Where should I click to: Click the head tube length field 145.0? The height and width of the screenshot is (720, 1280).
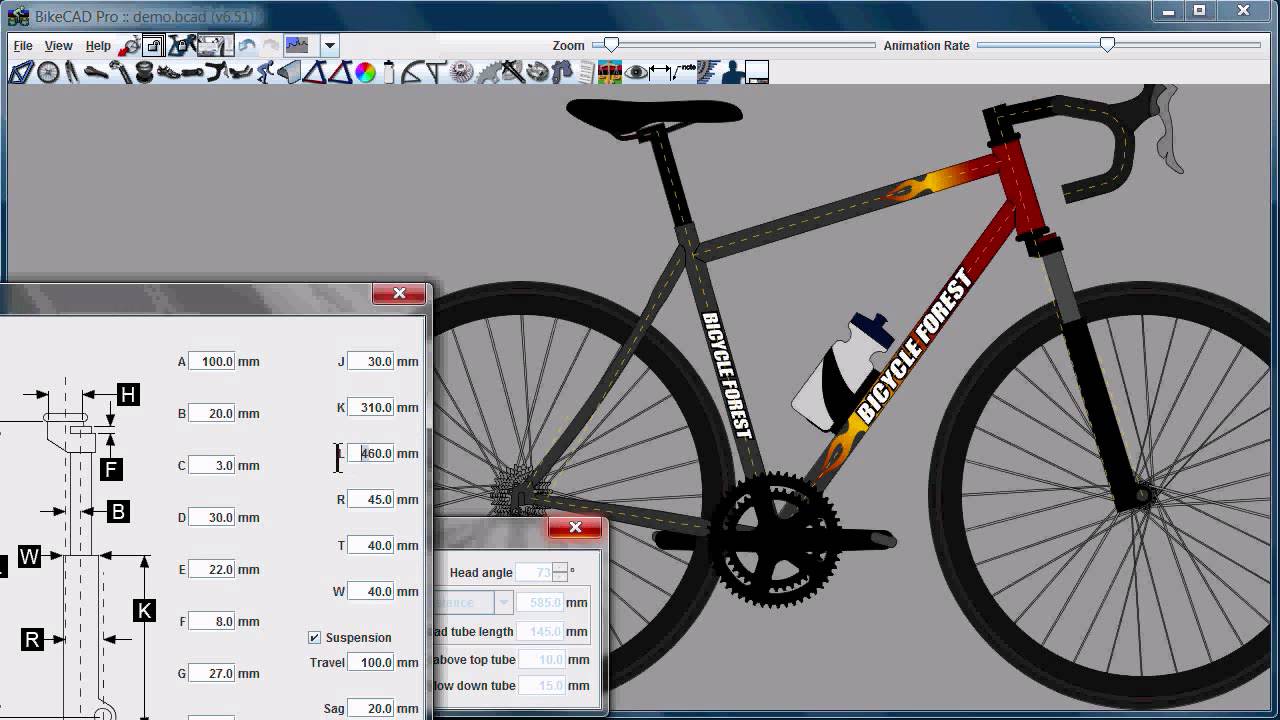coord(541,631)
